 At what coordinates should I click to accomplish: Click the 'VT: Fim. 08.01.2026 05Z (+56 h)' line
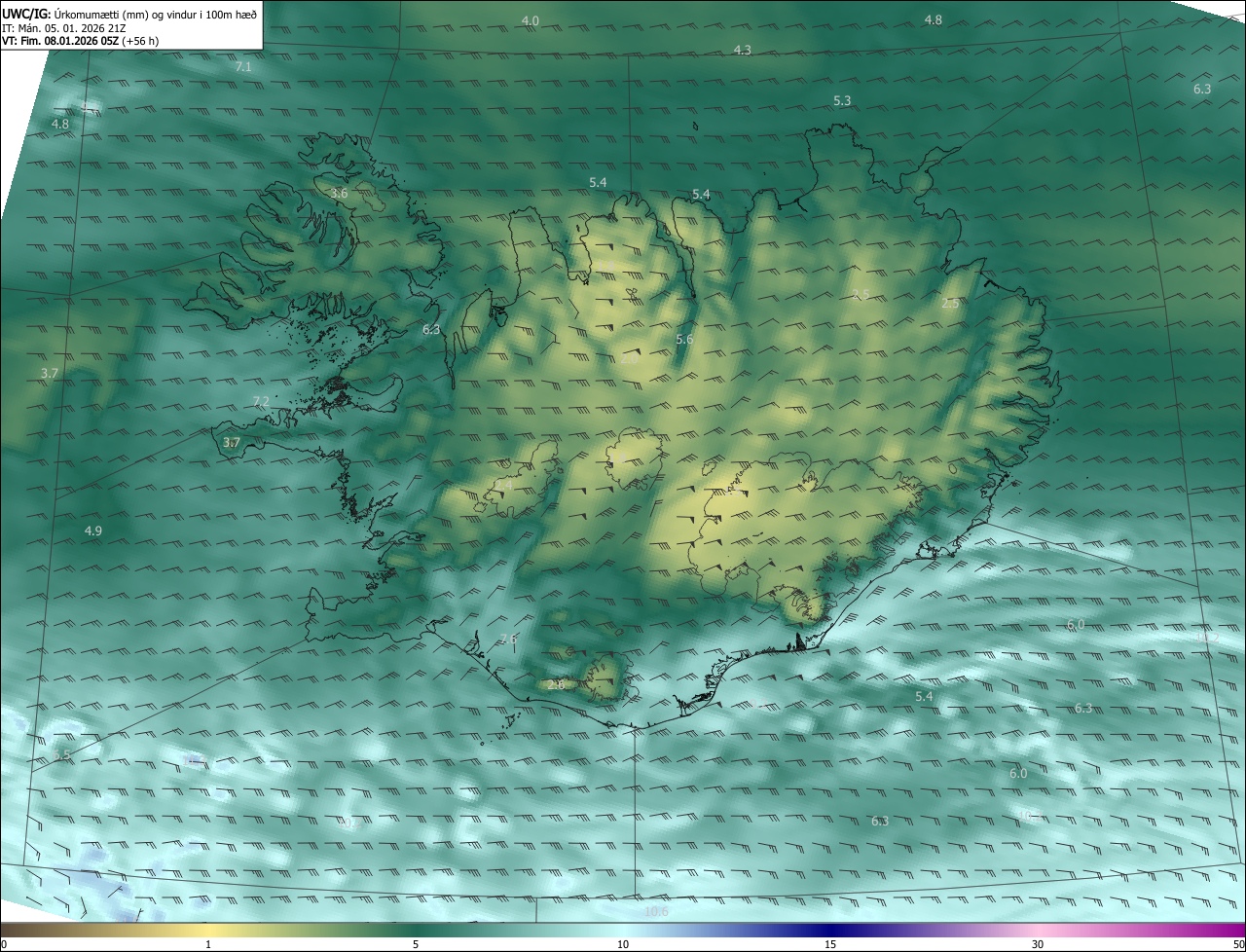81,41
